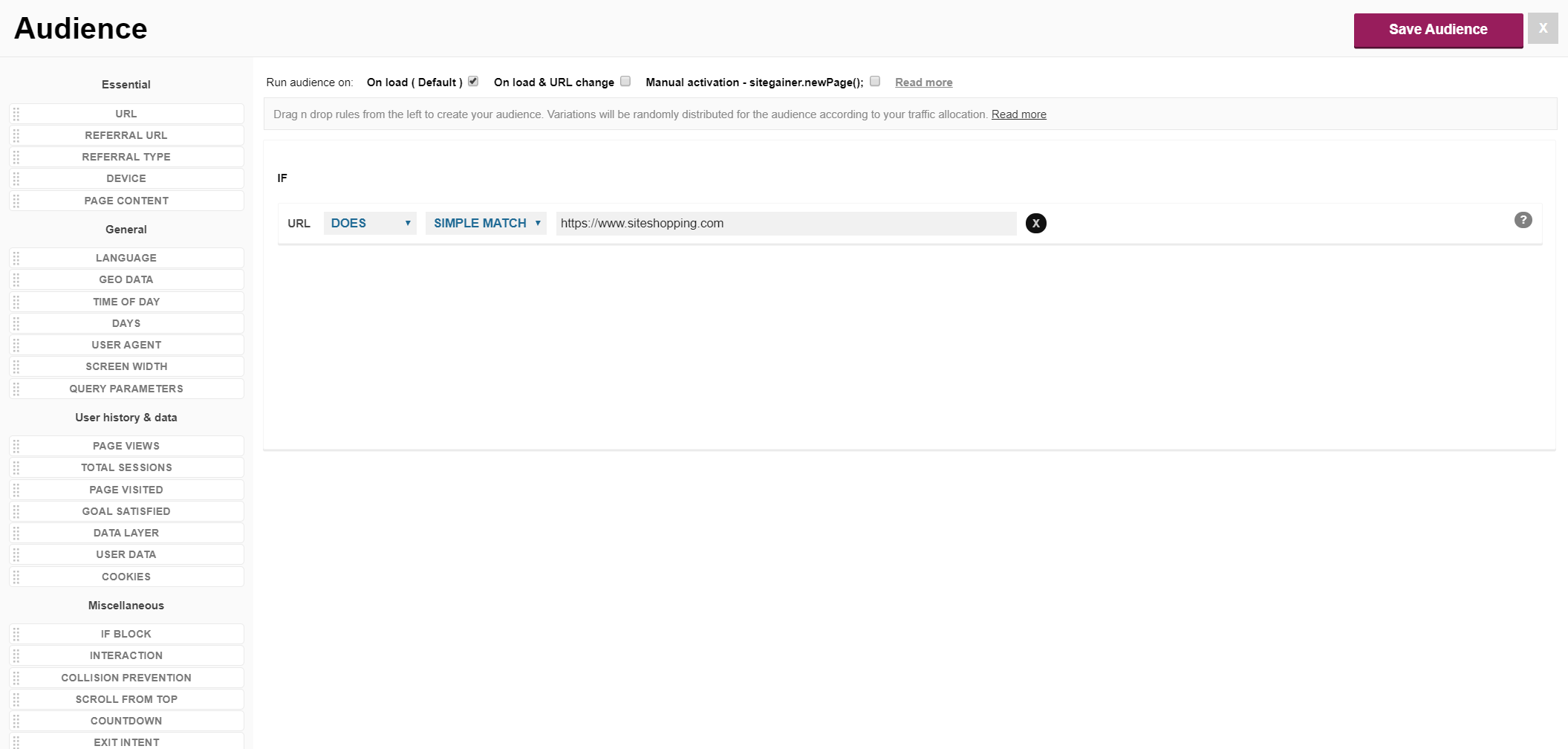
Task: Open the SIMPLE MATCH dropdown
Action: [486, 223]
